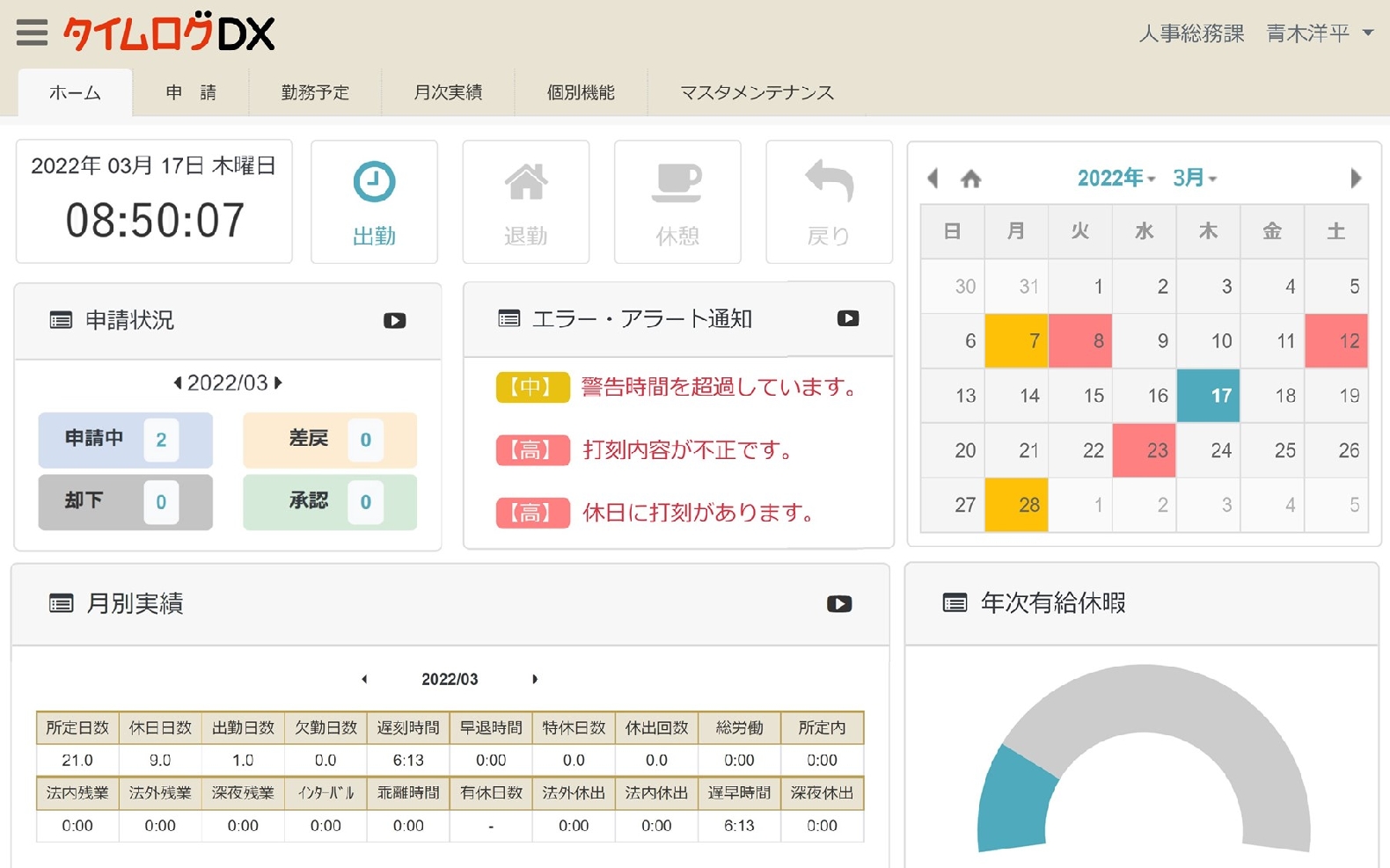Click the 休日日数 value 9.0

[x=160, y=760]
